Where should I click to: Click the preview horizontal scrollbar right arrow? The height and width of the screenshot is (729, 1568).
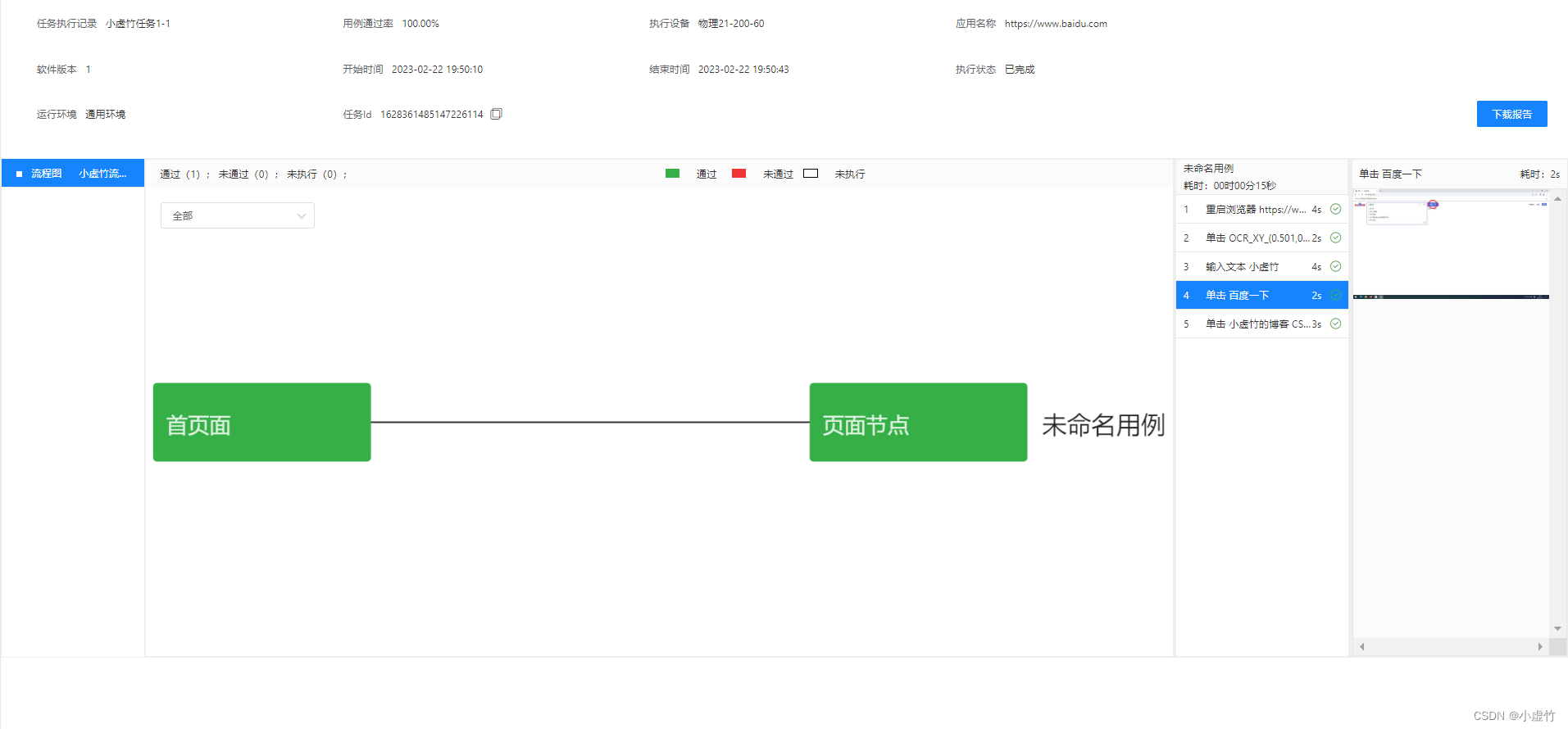pos(1540,646)
